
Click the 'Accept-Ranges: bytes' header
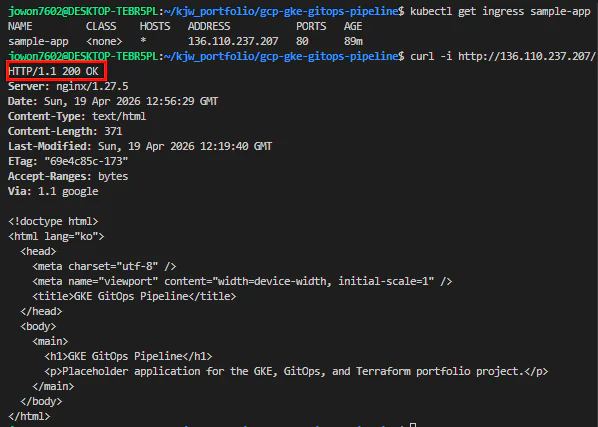coord(68,176)
